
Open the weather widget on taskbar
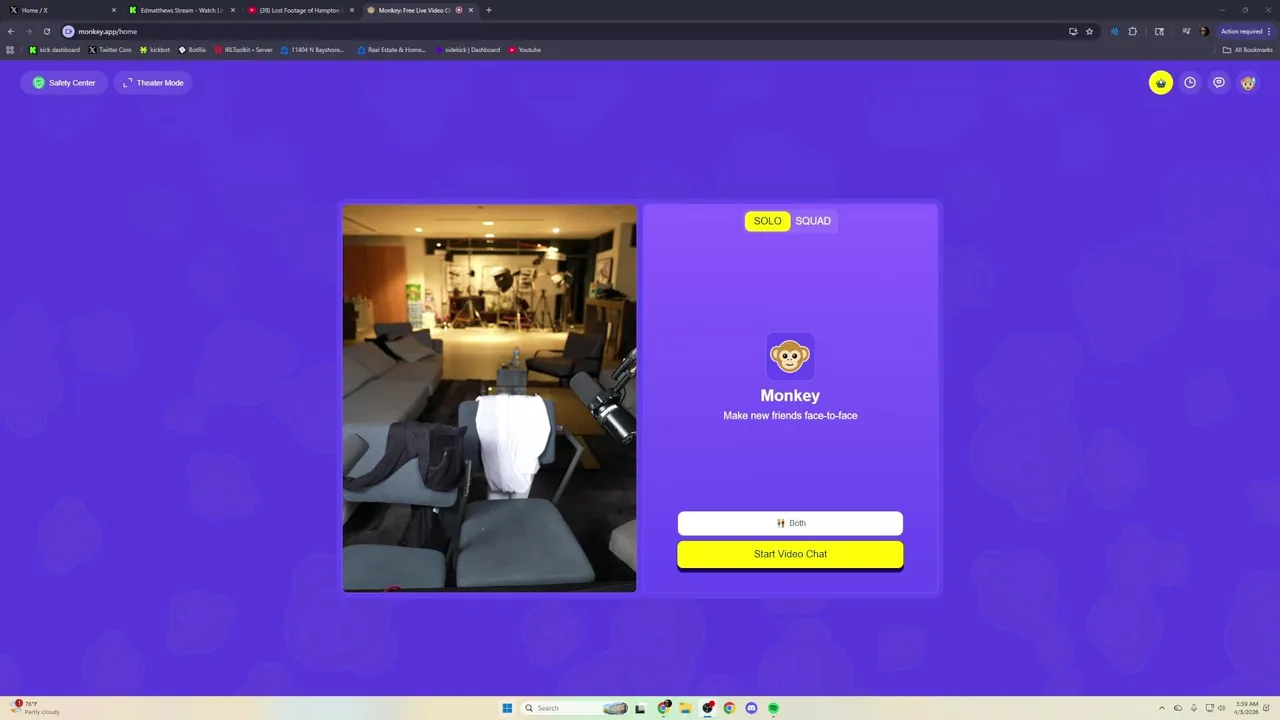(x=35, y=708)
